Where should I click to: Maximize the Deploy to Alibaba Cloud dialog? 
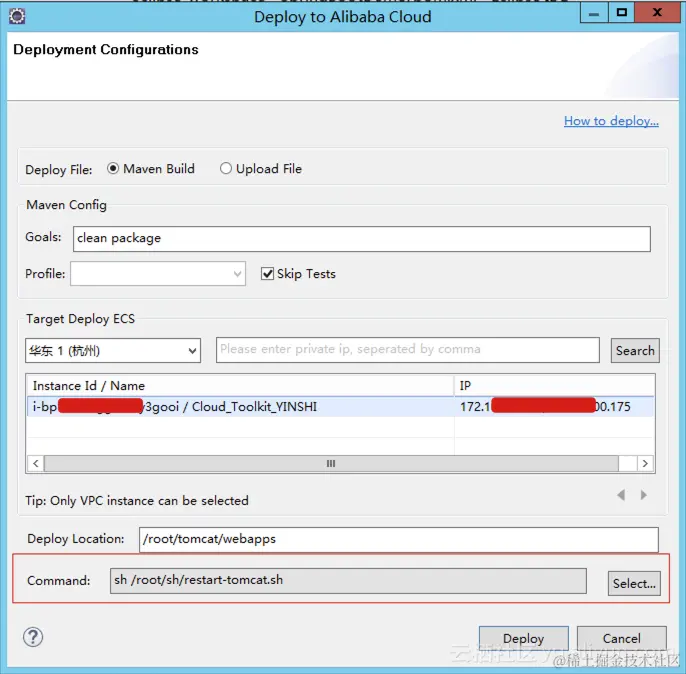tap(621, 13)
